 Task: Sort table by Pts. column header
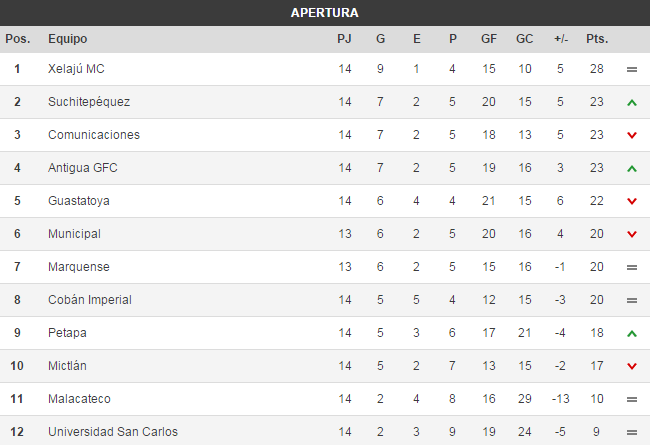point(597,39)
